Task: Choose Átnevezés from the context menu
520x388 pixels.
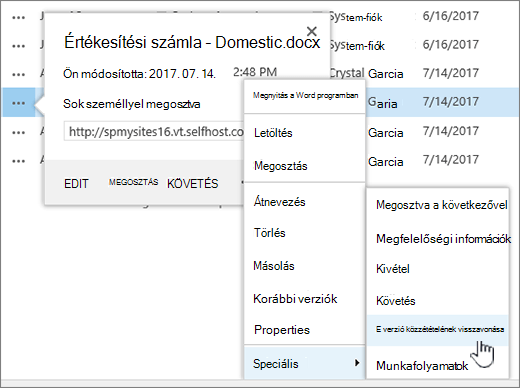Action: click(305, 202)
